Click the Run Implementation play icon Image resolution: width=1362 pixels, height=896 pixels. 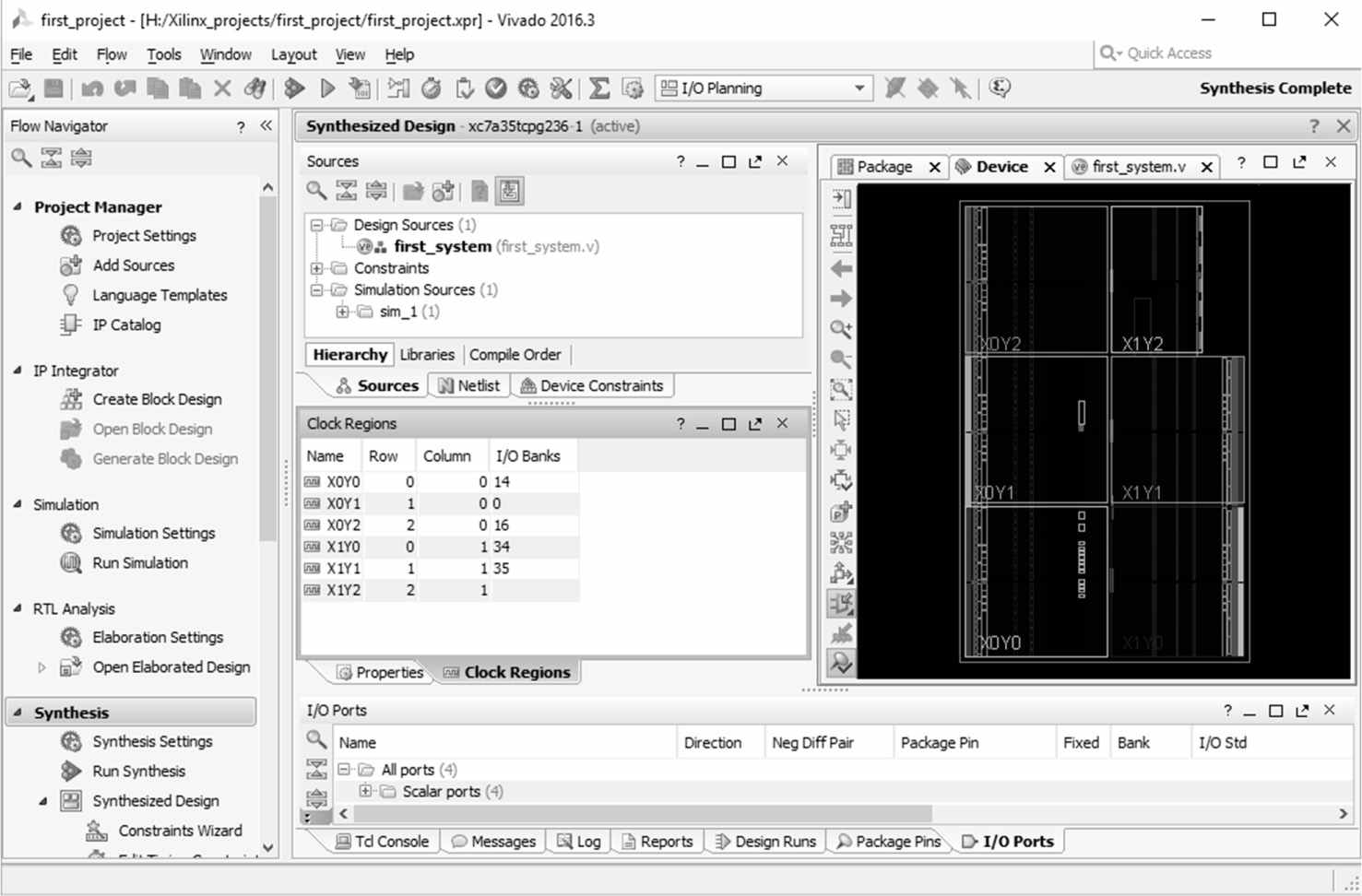click(x=327, y=88)
